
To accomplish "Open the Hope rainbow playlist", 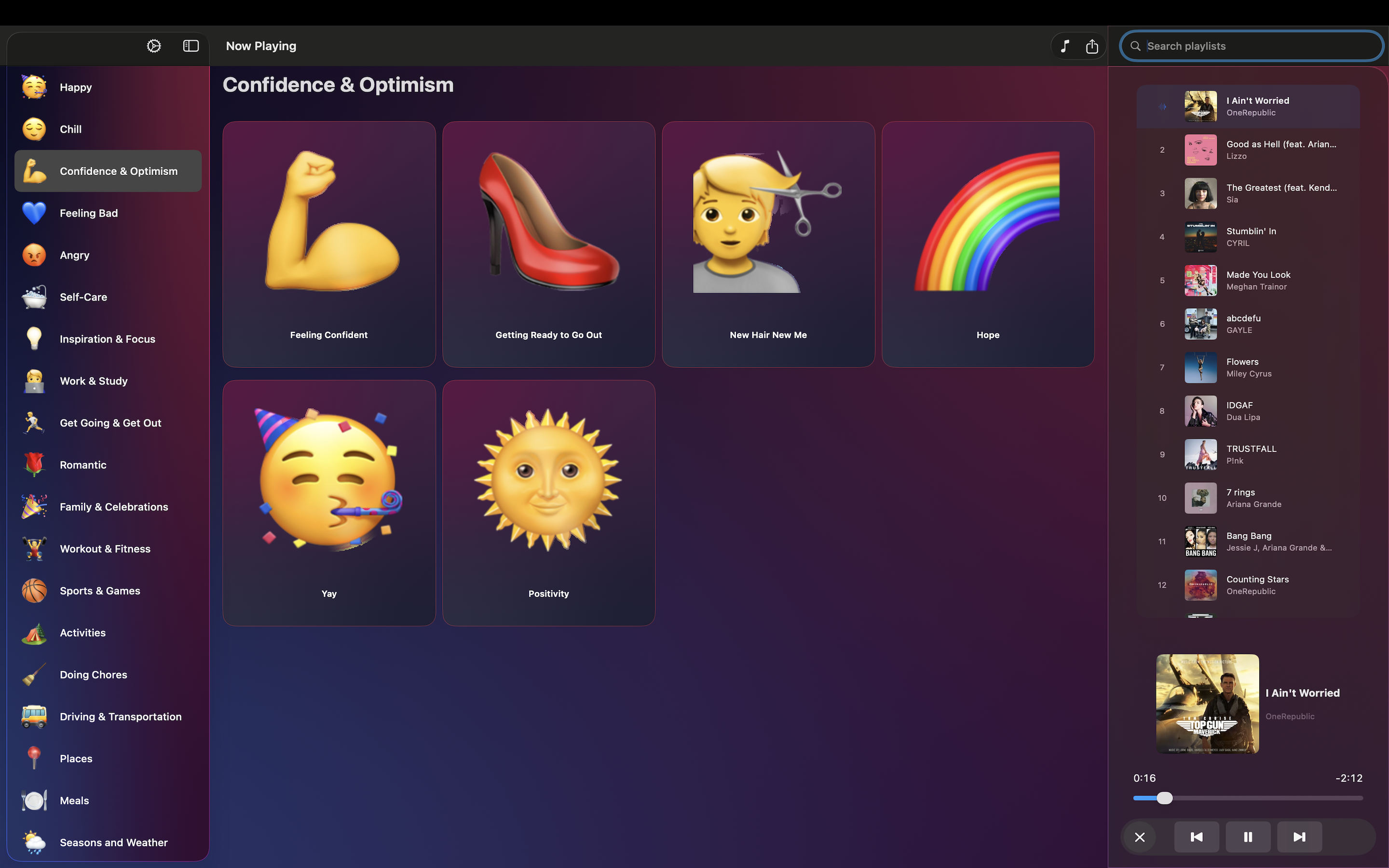I will pyautogui.click(x=988, y=244).
